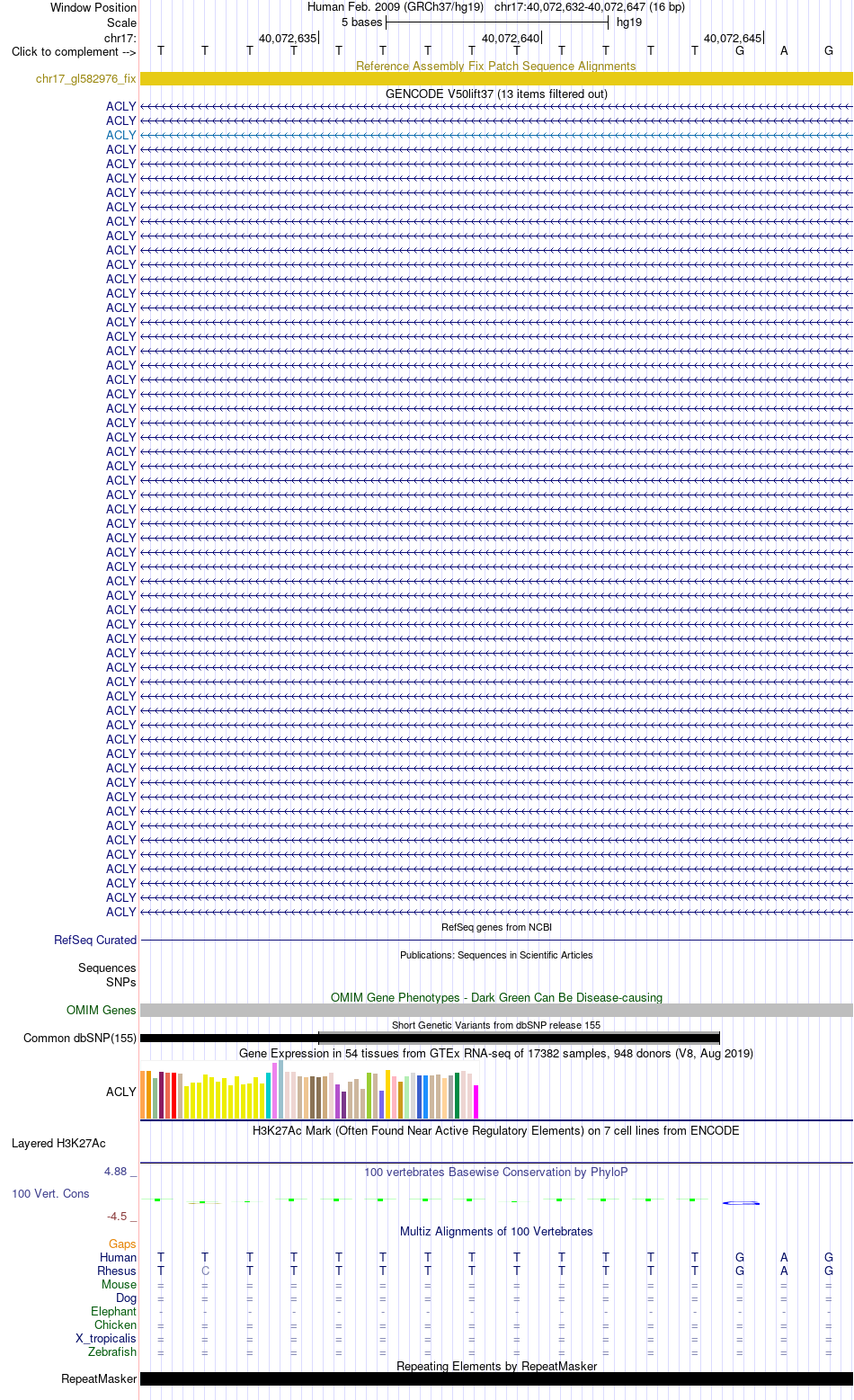
Task: Click the gray OMIM Genes bar
Action: [496, 1011]
